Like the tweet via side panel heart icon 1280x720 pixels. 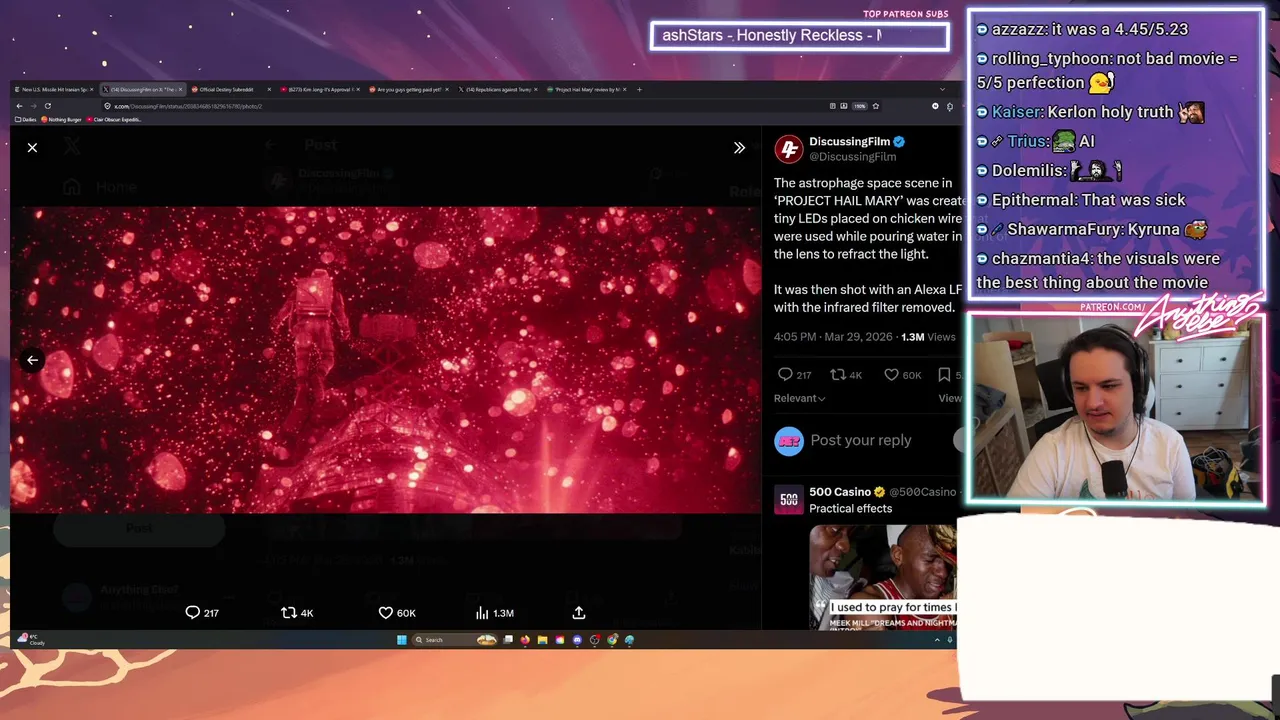pos(891,374)
